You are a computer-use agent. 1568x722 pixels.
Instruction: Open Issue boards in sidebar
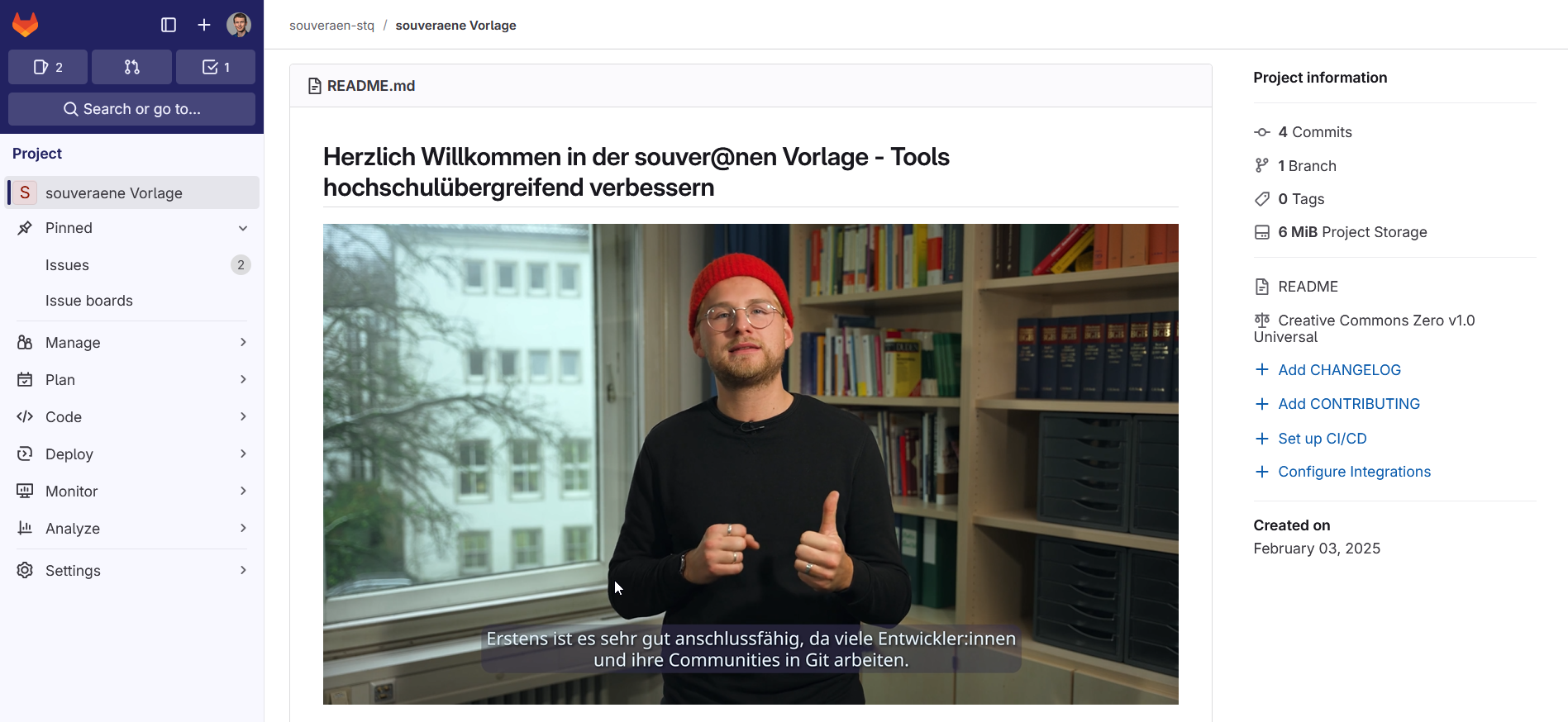[89, 301]
